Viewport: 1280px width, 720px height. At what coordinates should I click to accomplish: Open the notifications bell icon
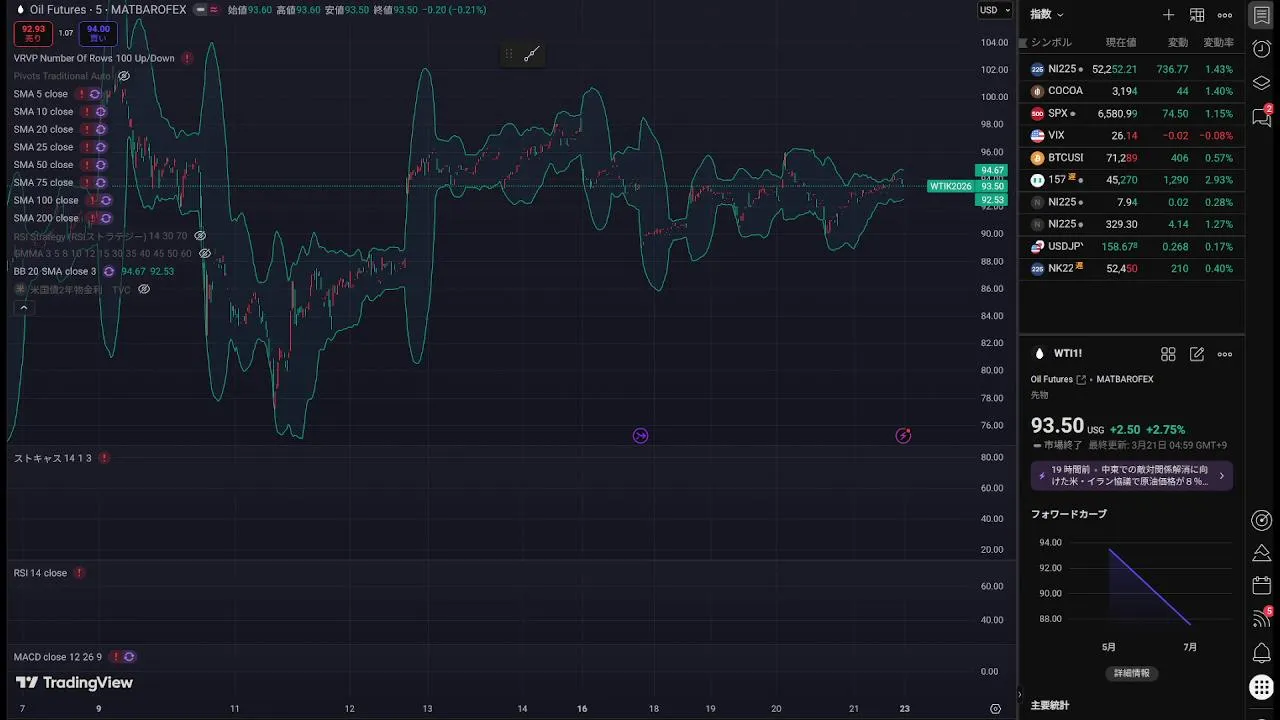[1261, 653]
